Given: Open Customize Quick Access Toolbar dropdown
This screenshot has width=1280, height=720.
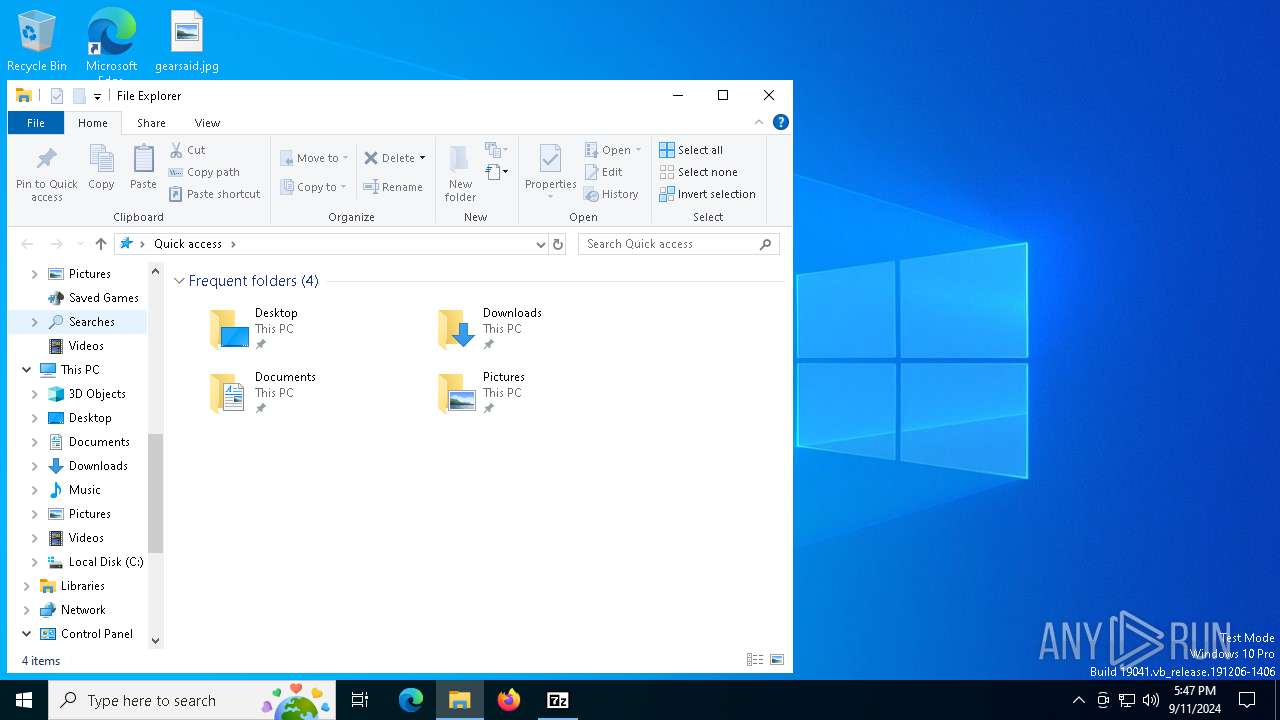Looking at the screenshot, I should tap(97, 97).
